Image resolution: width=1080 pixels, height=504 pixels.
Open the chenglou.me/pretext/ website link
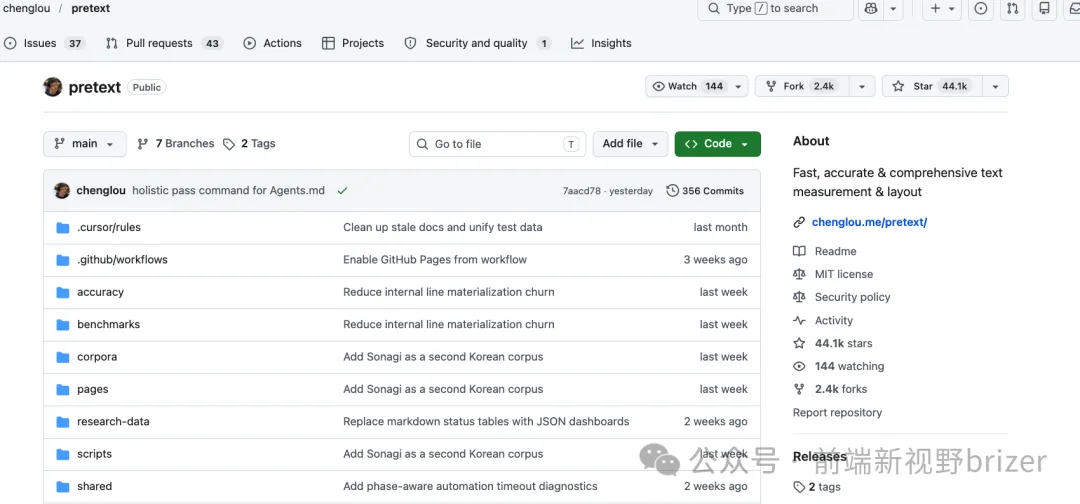coord(869,222)
